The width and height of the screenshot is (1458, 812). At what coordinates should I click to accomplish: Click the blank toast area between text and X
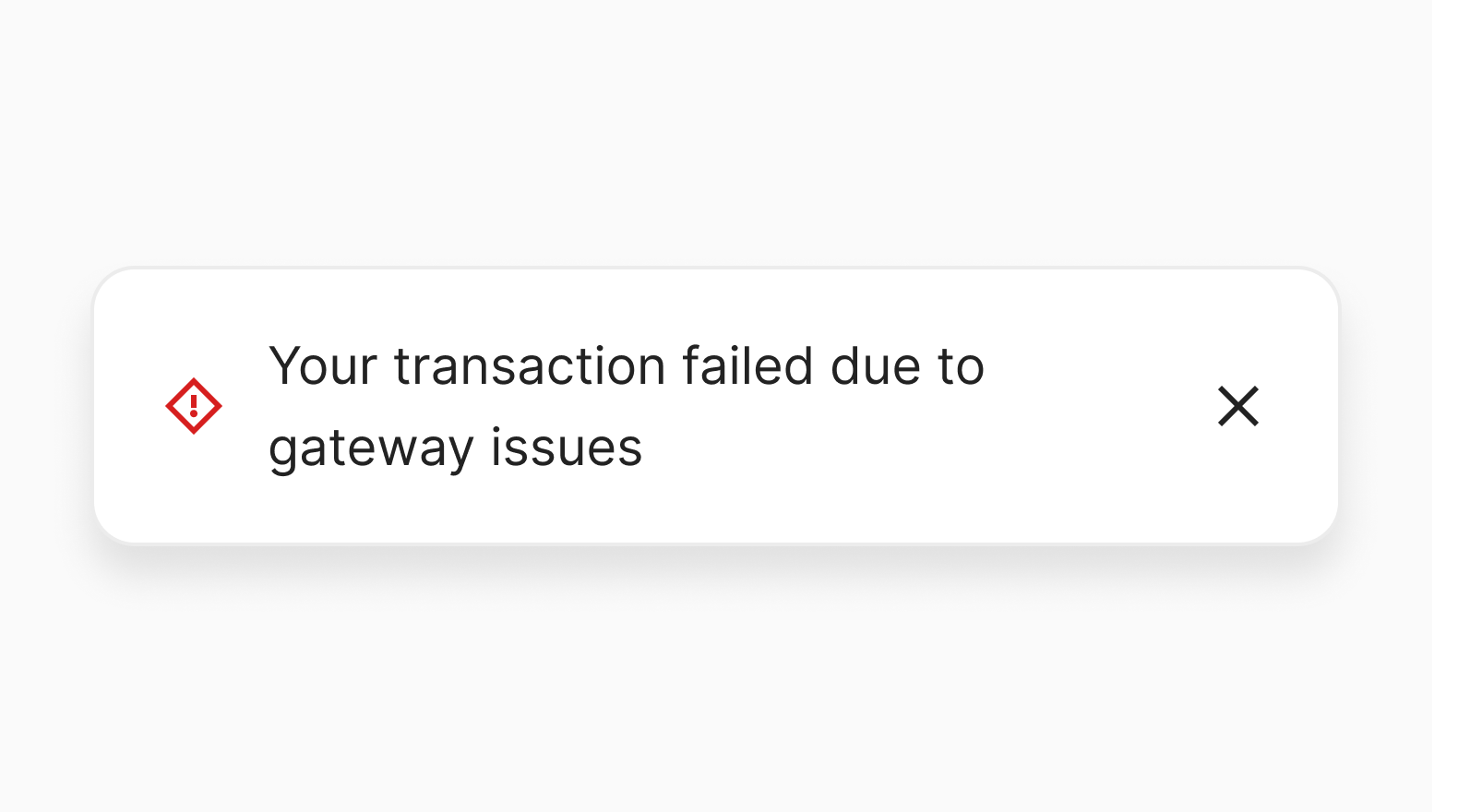(1098, 406)
